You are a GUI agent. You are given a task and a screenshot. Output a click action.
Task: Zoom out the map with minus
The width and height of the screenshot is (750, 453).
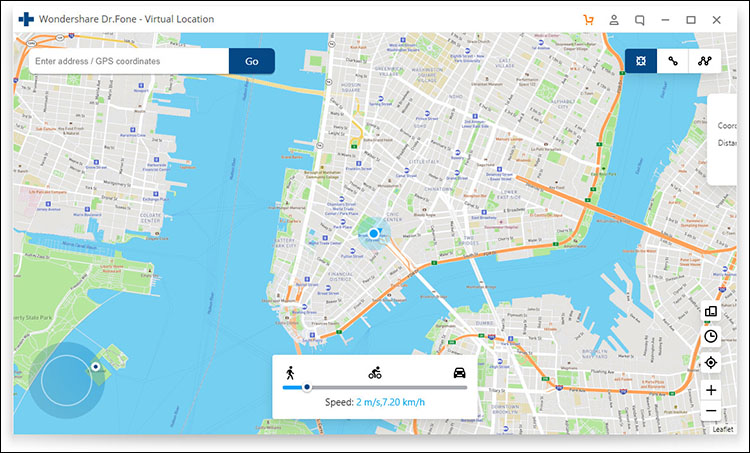711,411
